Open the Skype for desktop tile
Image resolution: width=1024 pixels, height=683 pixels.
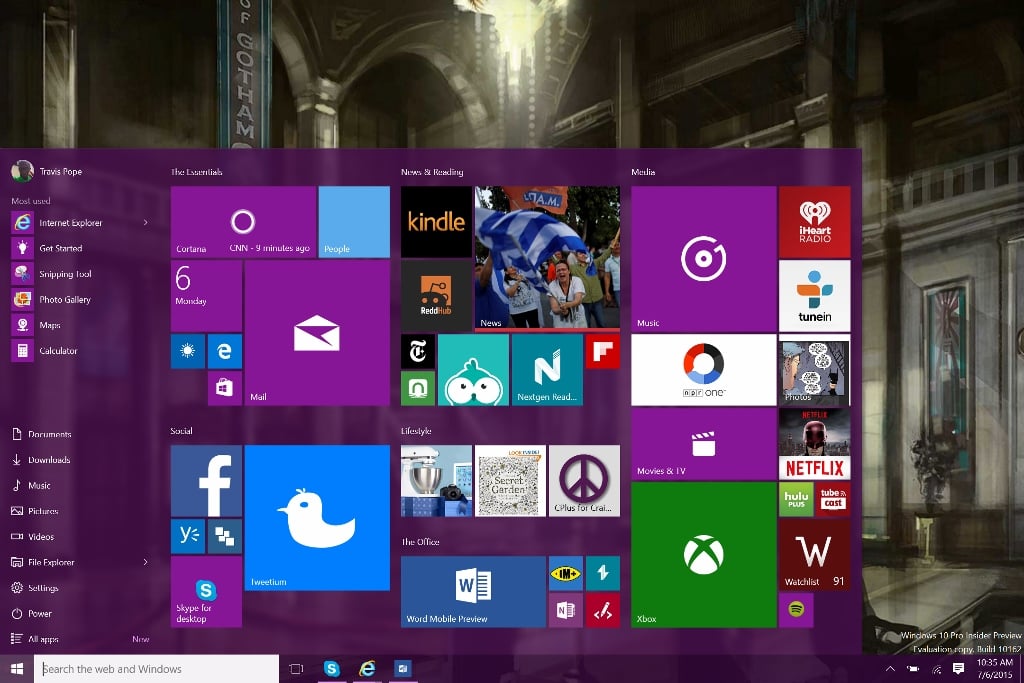click(x=206, y=592)
